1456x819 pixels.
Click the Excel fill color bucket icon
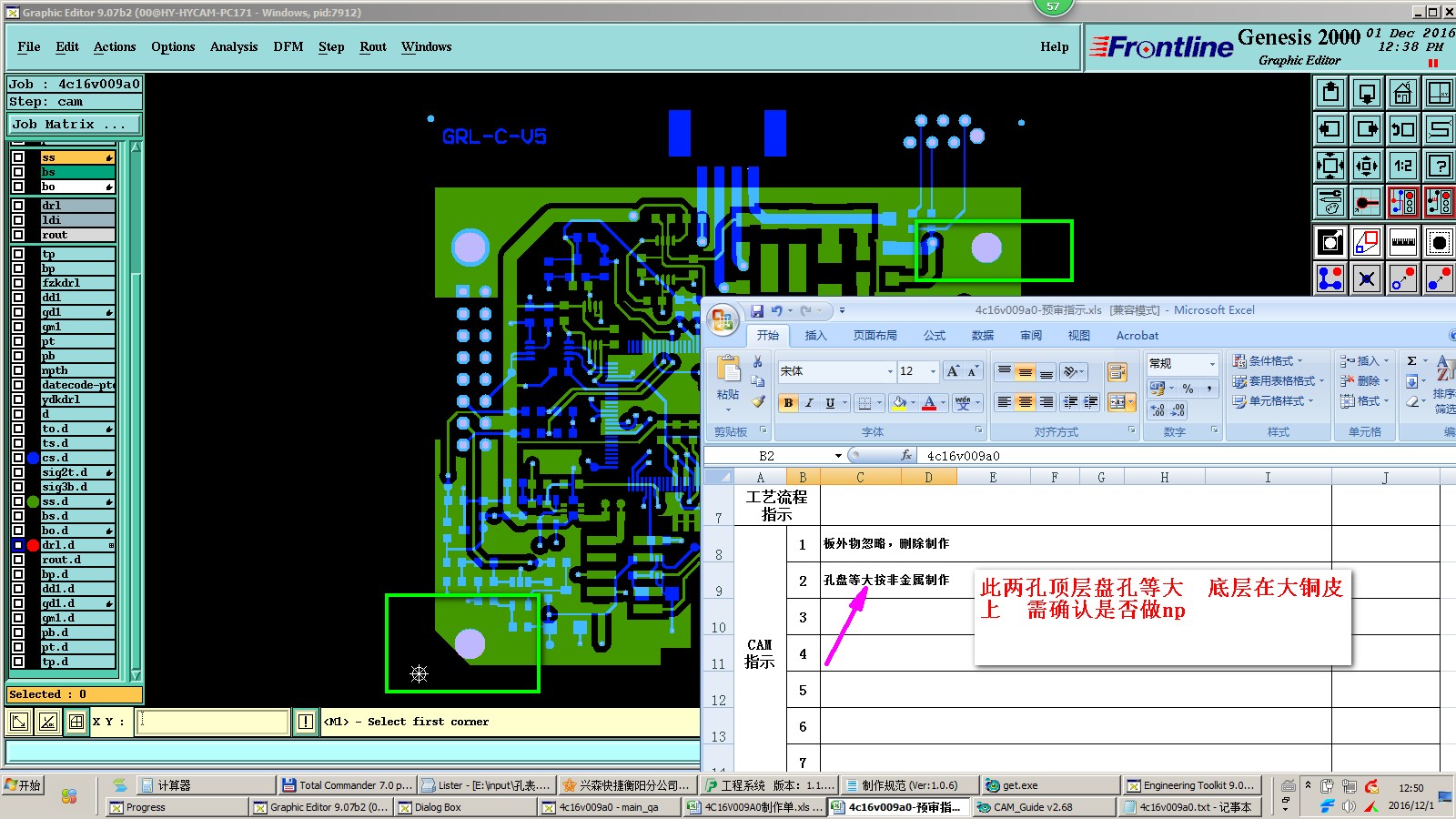(899, 403)
